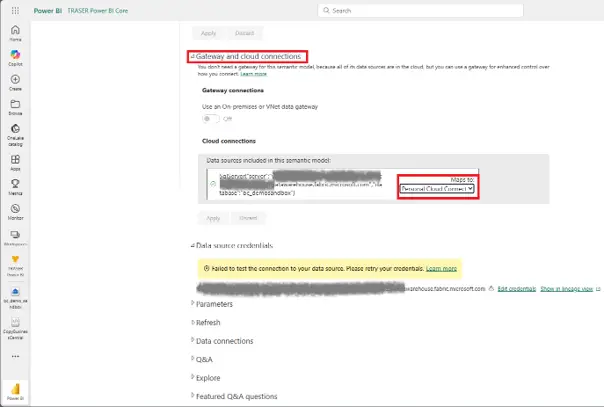The image size is (604, 407).
Task: Expand the Q&A section
Action: [x=193, y=359]
